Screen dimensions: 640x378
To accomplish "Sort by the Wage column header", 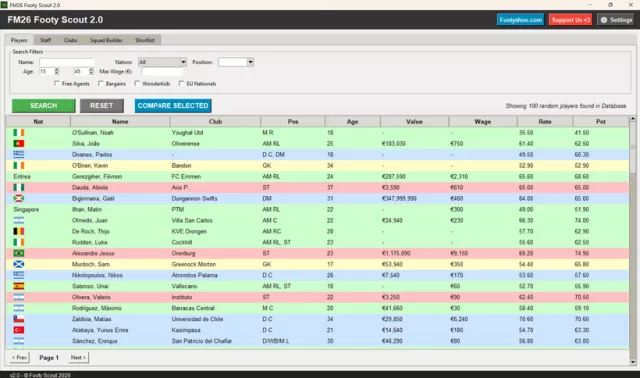I will point(483,122).
